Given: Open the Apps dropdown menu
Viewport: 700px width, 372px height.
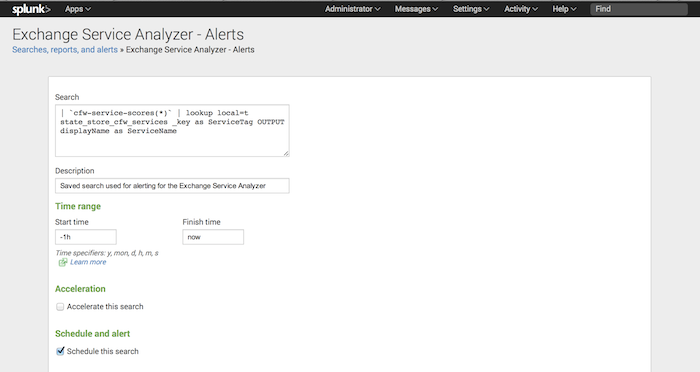Looking at the screenshot, I should pos(78,9).
